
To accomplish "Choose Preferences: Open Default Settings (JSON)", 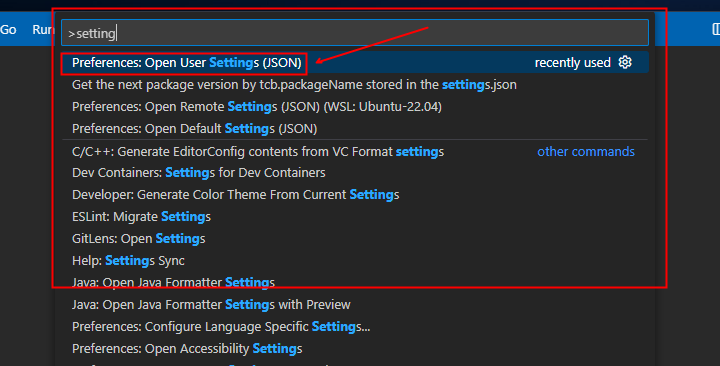I will coord(355,129).
